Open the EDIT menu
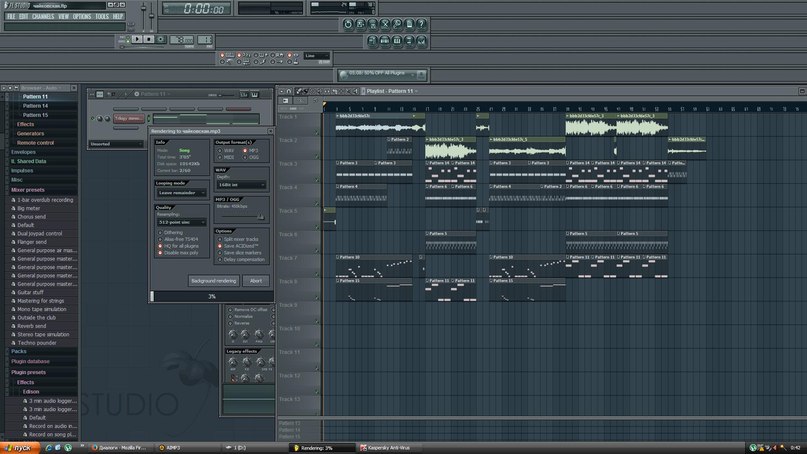 (24, 16)
